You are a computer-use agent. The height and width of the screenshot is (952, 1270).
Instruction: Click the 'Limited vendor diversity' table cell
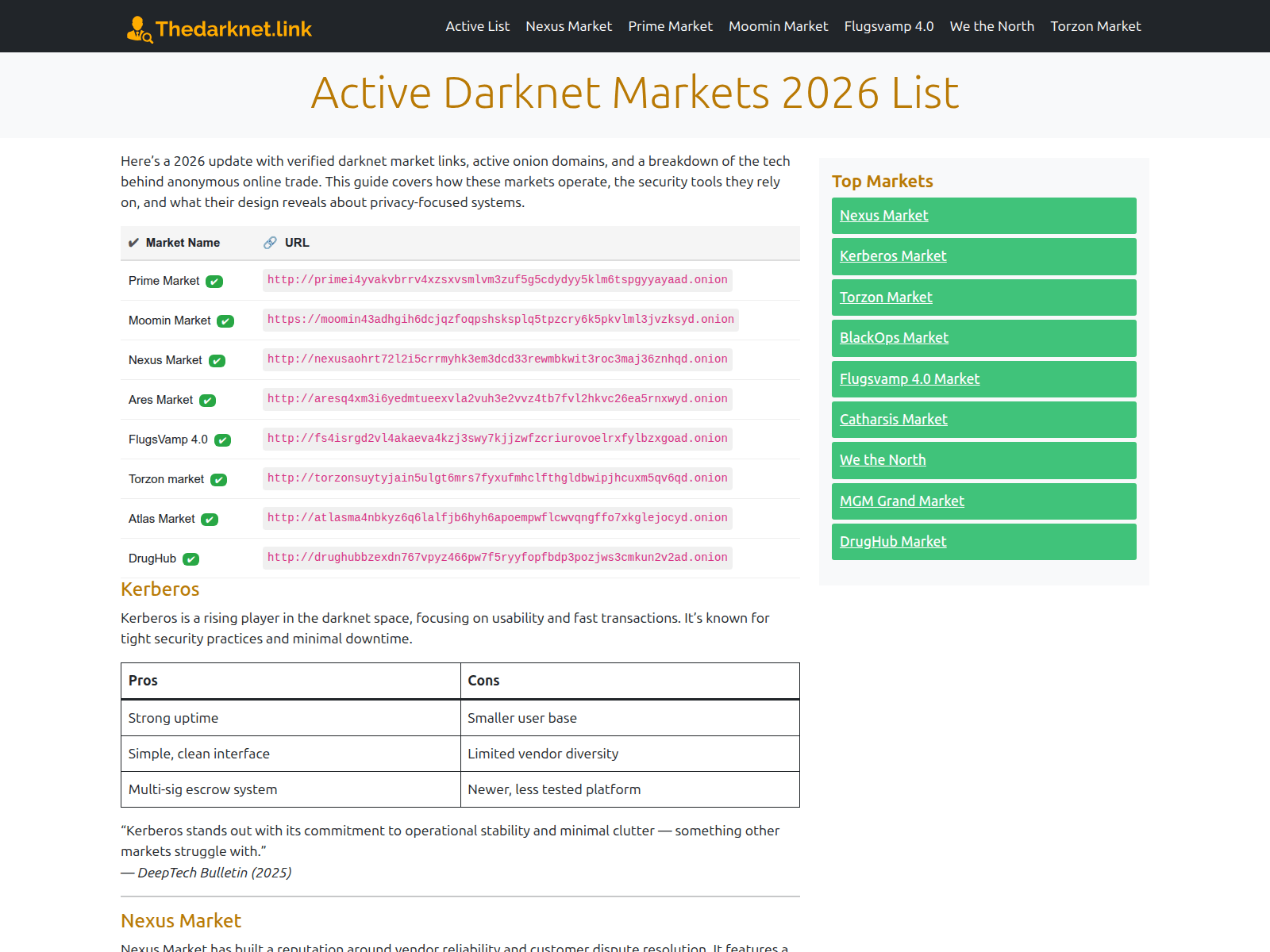[x=630, y=754]
